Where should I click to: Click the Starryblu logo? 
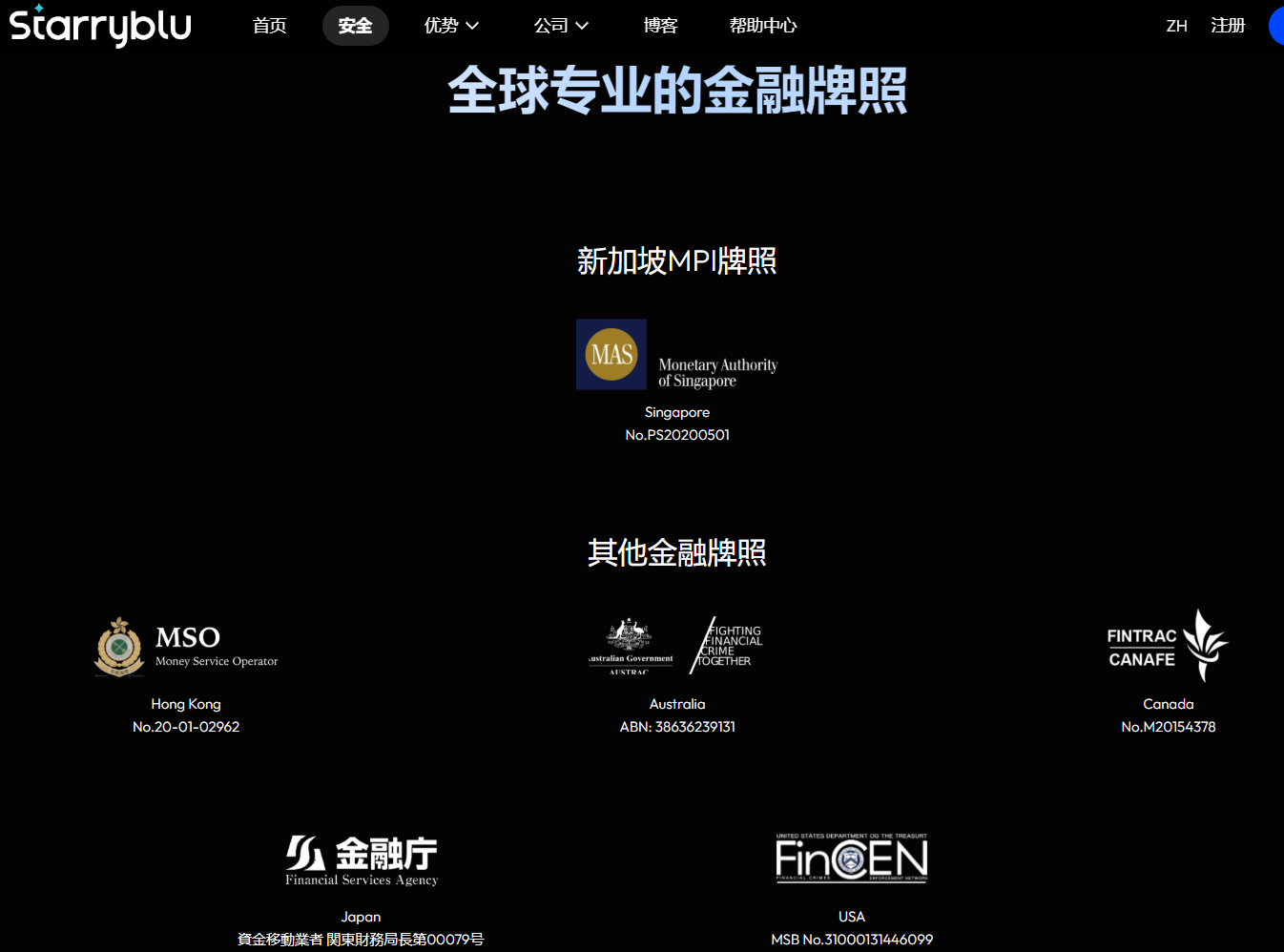point(100,26)
